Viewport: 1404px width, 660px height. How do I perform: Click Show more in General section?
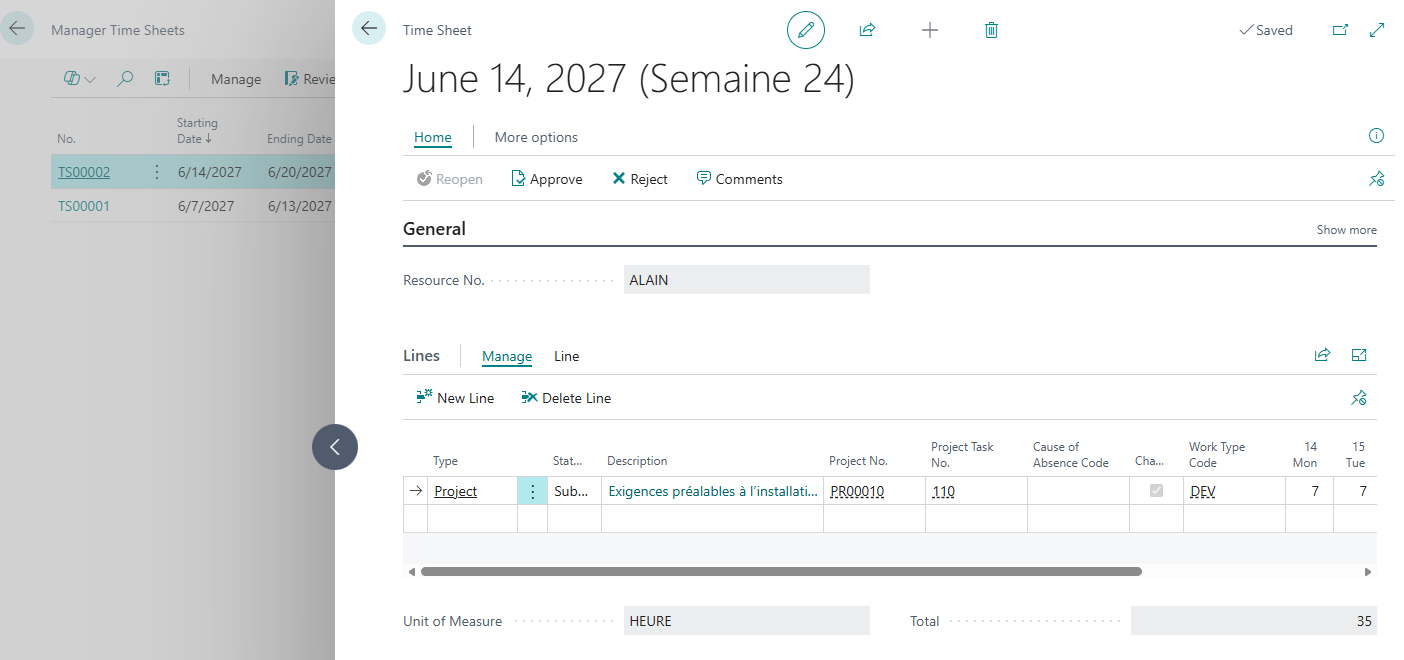click(x=1346, y=230)
